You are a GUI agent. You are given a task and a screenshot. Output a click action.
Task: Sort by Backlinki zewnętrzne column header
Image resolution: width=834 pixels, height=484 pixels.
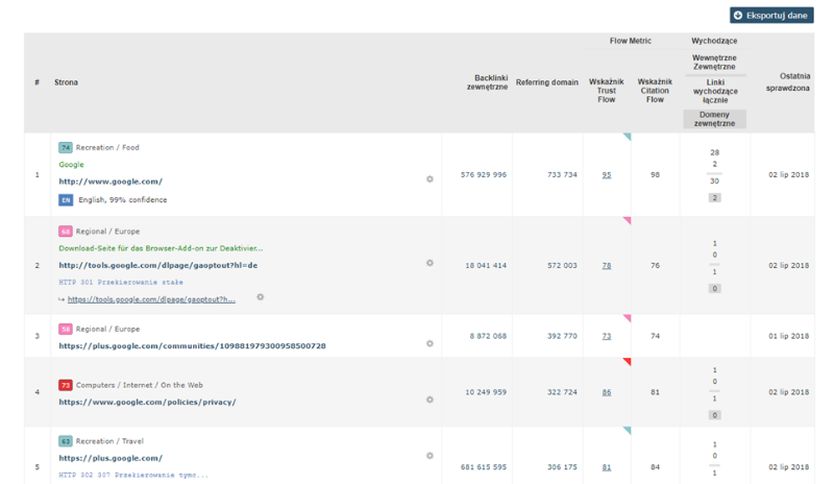click(x=487, y=82)
